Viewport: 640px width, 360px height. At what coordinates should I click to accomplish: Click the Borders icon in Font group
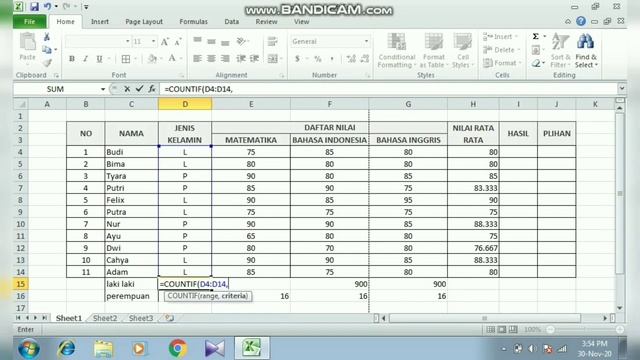click(126, 59)
